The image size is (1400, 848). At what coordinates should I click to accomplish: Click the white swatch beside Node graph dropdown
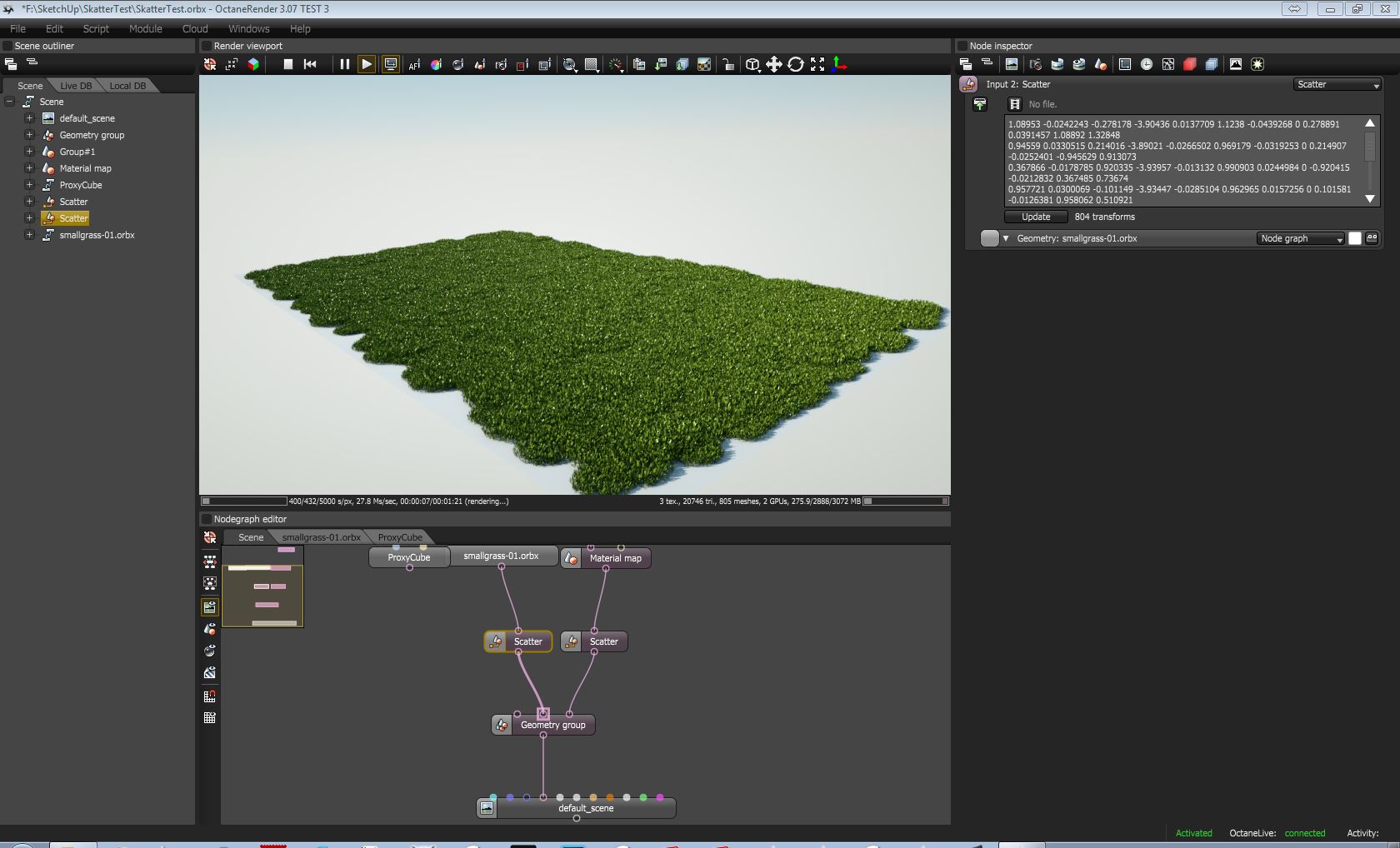tap(1355, 238)
